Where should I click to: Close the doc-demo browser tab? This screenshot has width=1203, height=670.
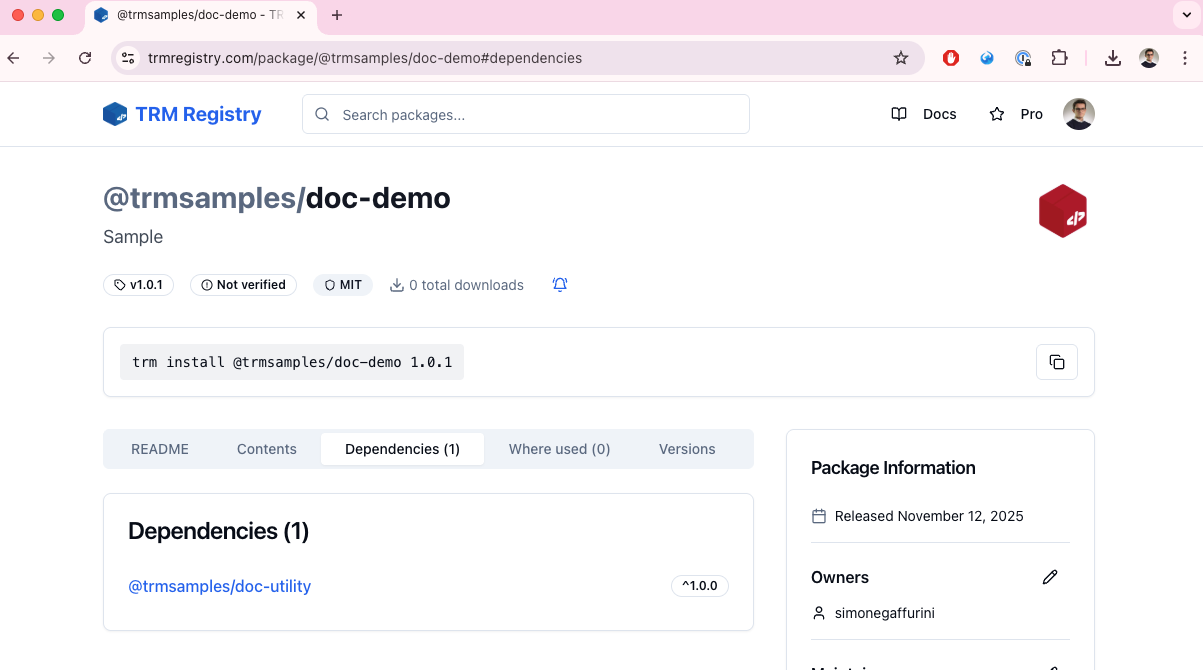[x=301, y=15]
